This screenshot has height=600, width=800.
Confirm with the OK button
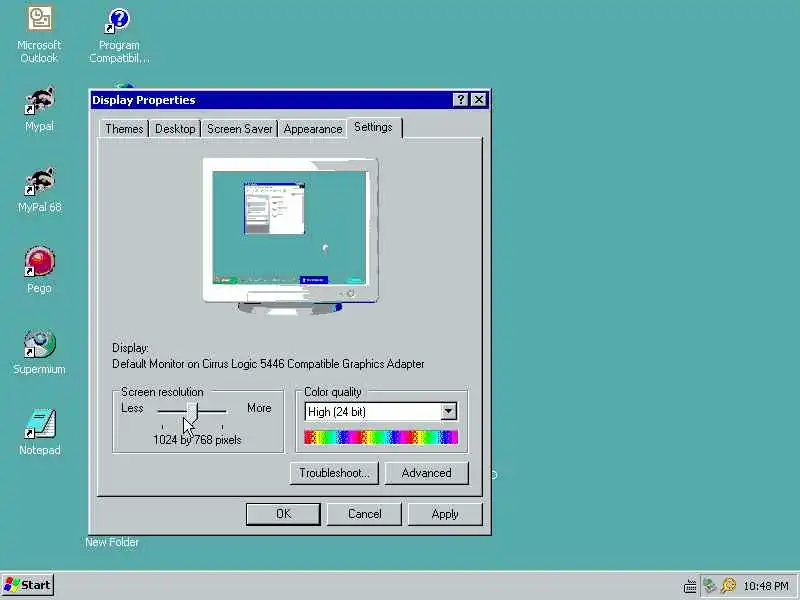(x=283, y=514)
